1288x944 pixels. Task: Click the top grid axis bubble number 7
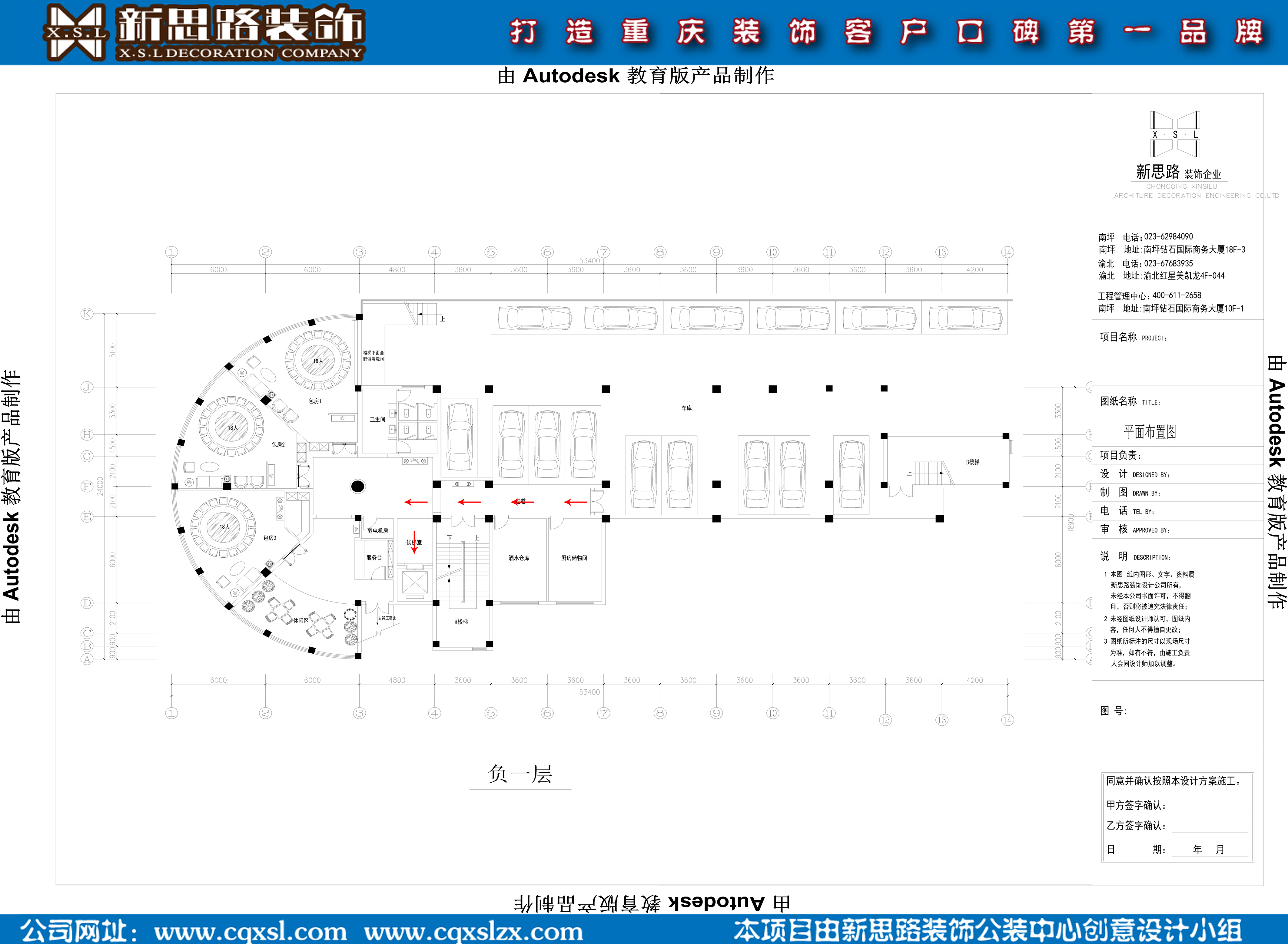tap(604, 252)
